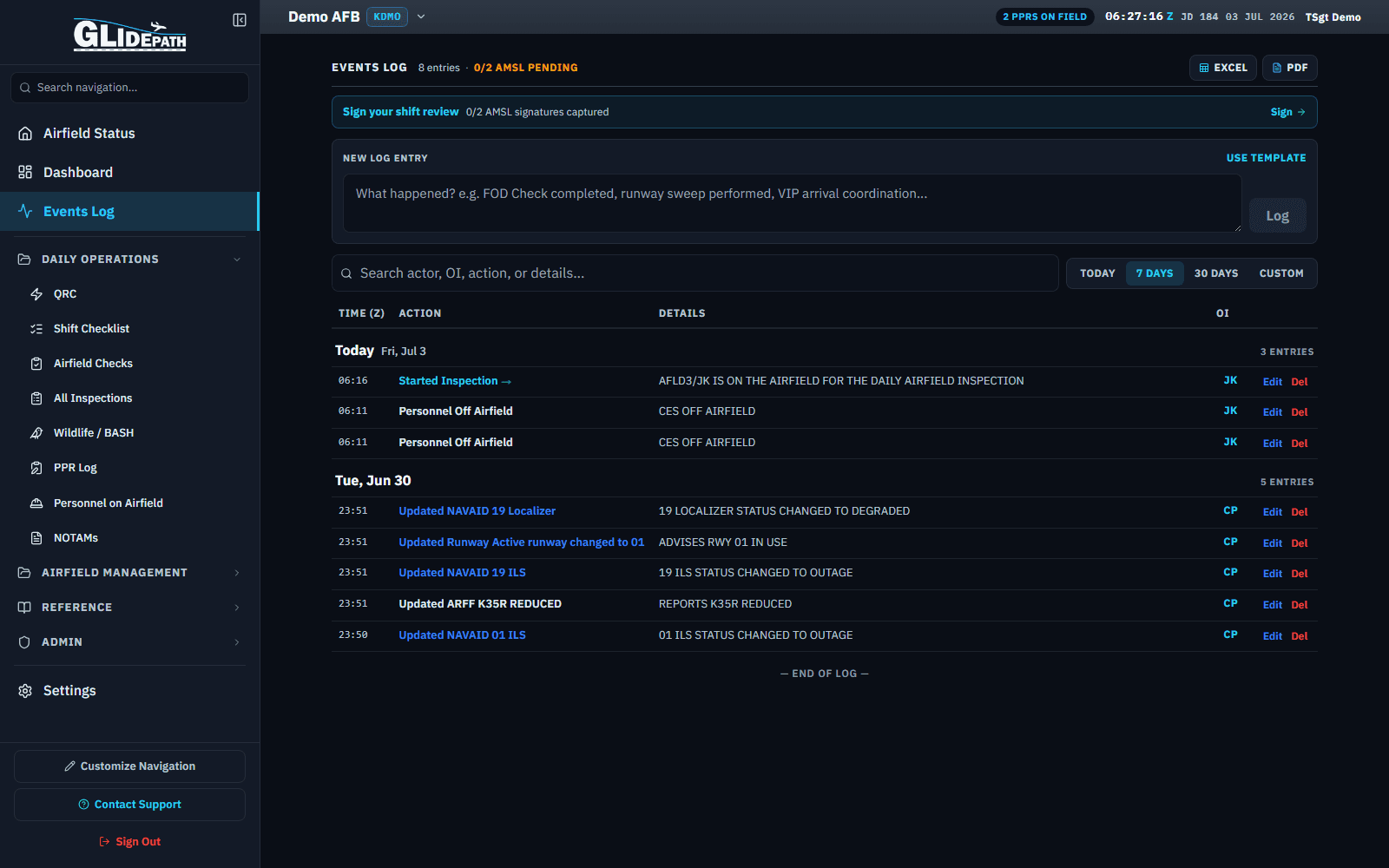Click the Settings gear icon

[x=25, y=691]
